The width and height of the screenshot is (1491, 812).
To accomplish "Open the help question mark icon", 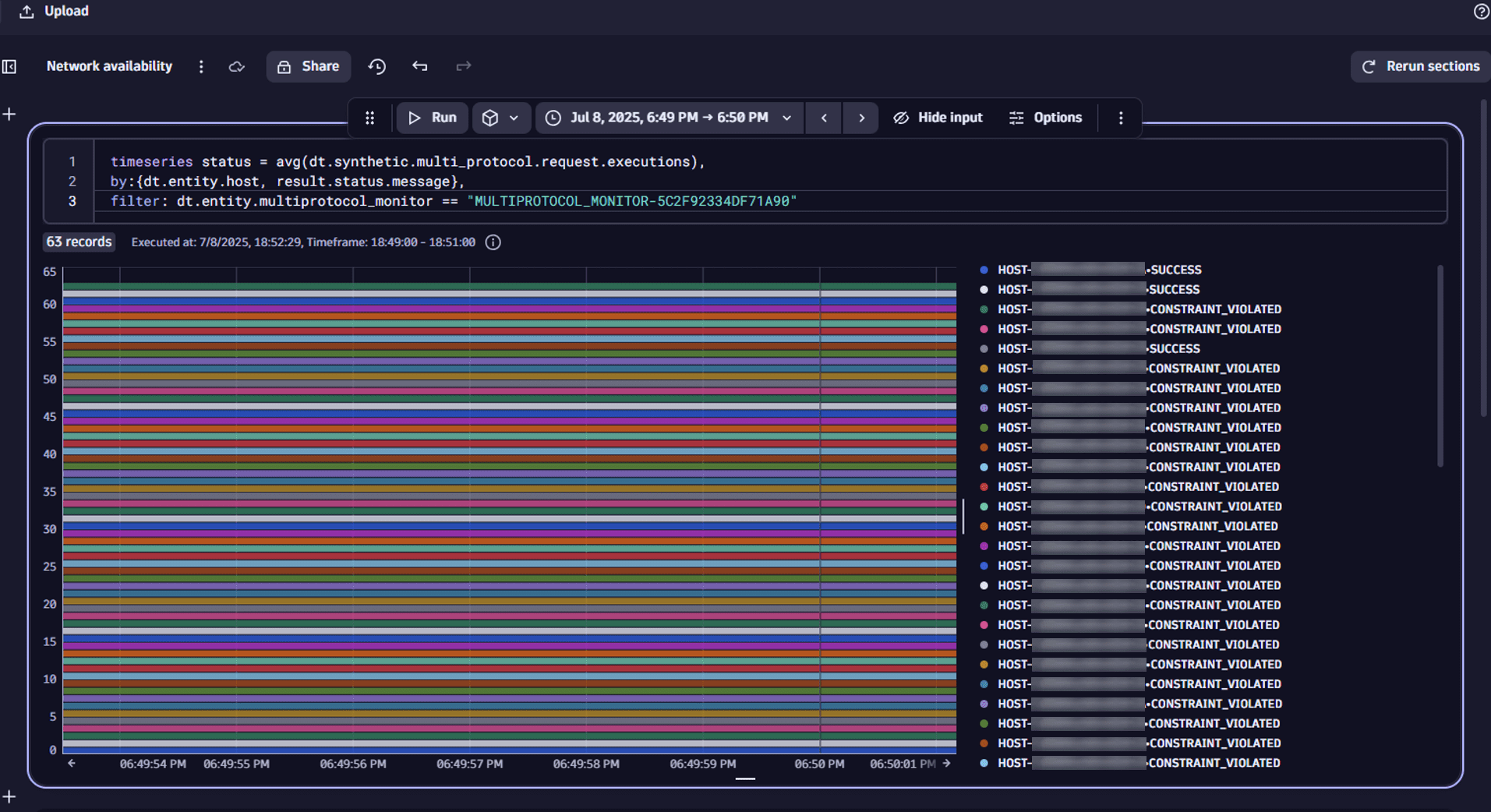I will (1481, 11).
